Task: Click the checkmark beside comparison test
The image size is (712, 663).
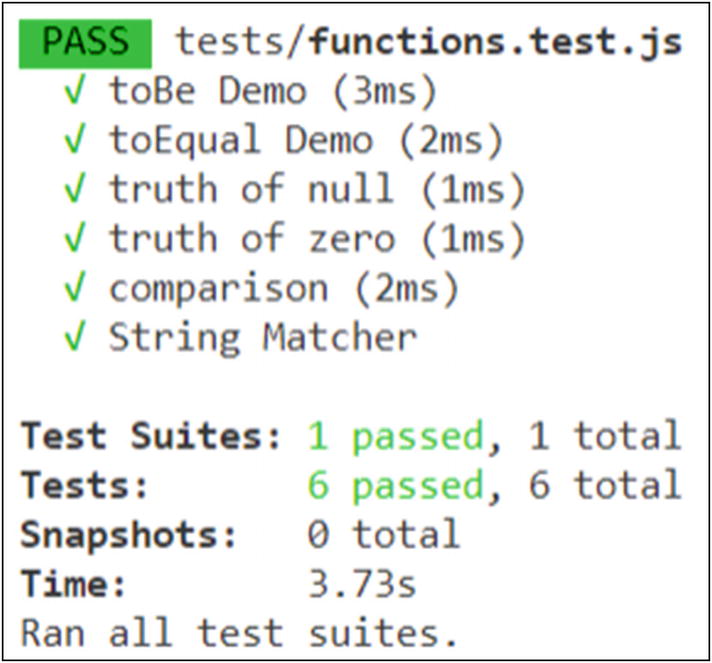Action: point(75,288)
